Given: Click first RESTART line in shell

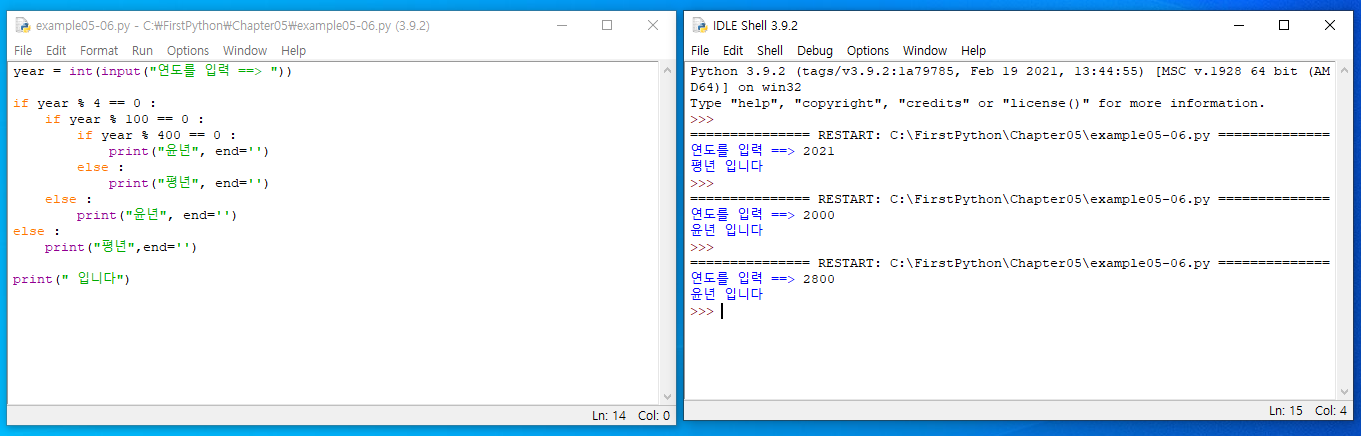Looking at the screenshot, I should [1010, 135].
